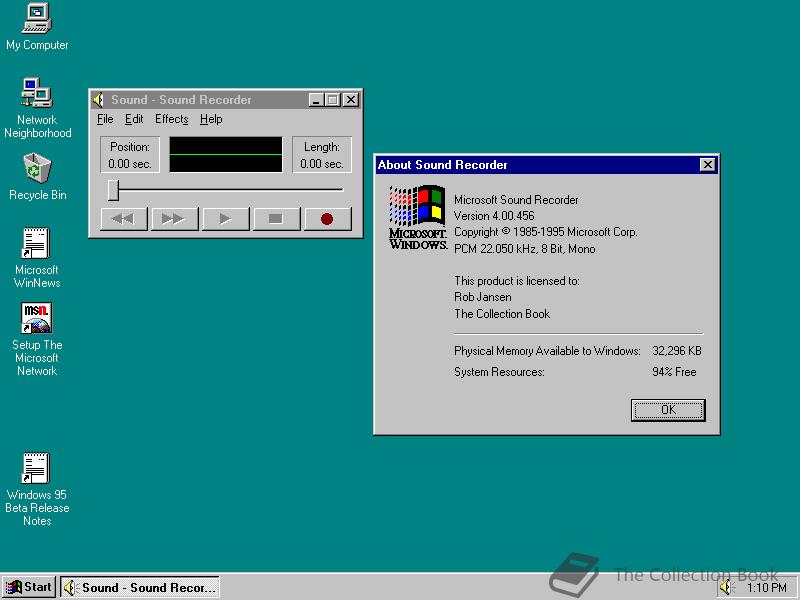The image size is (800, 600).
Task: Click the Sound Recorder title bar speaker icon
Action: (98, 99)
